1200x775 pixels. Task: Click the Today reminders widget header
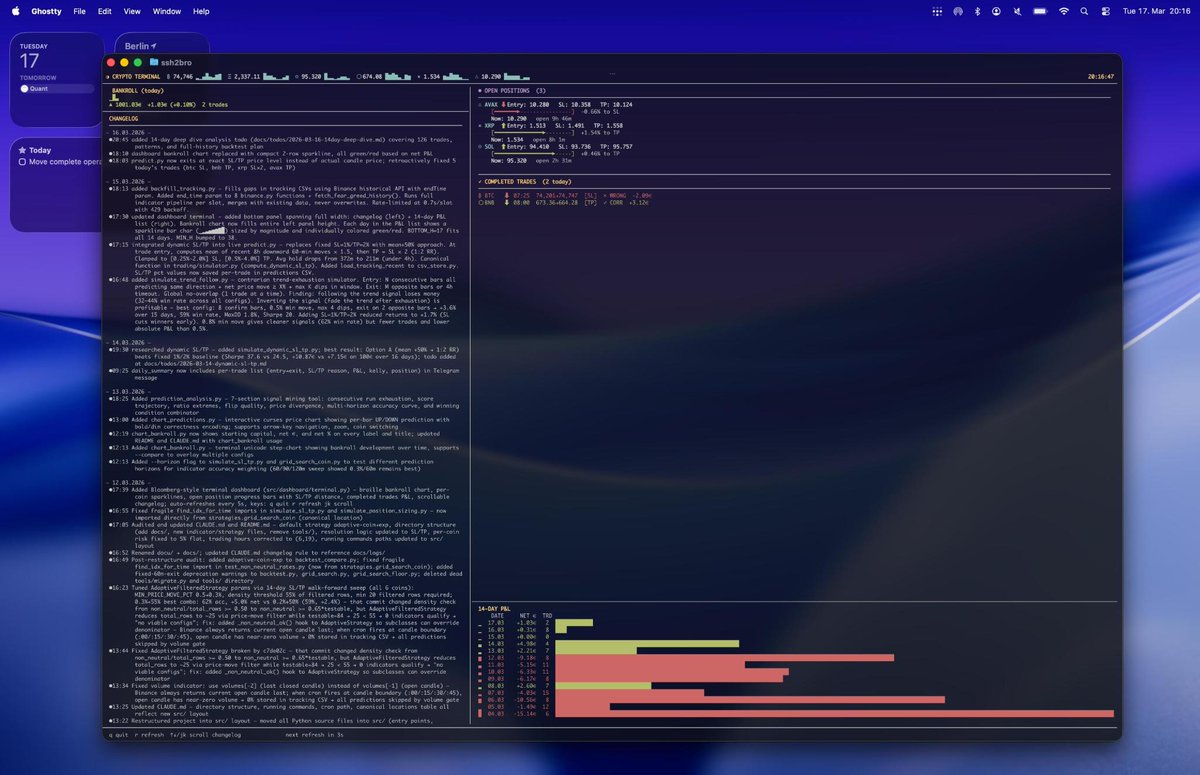click(x=40, y=150)
